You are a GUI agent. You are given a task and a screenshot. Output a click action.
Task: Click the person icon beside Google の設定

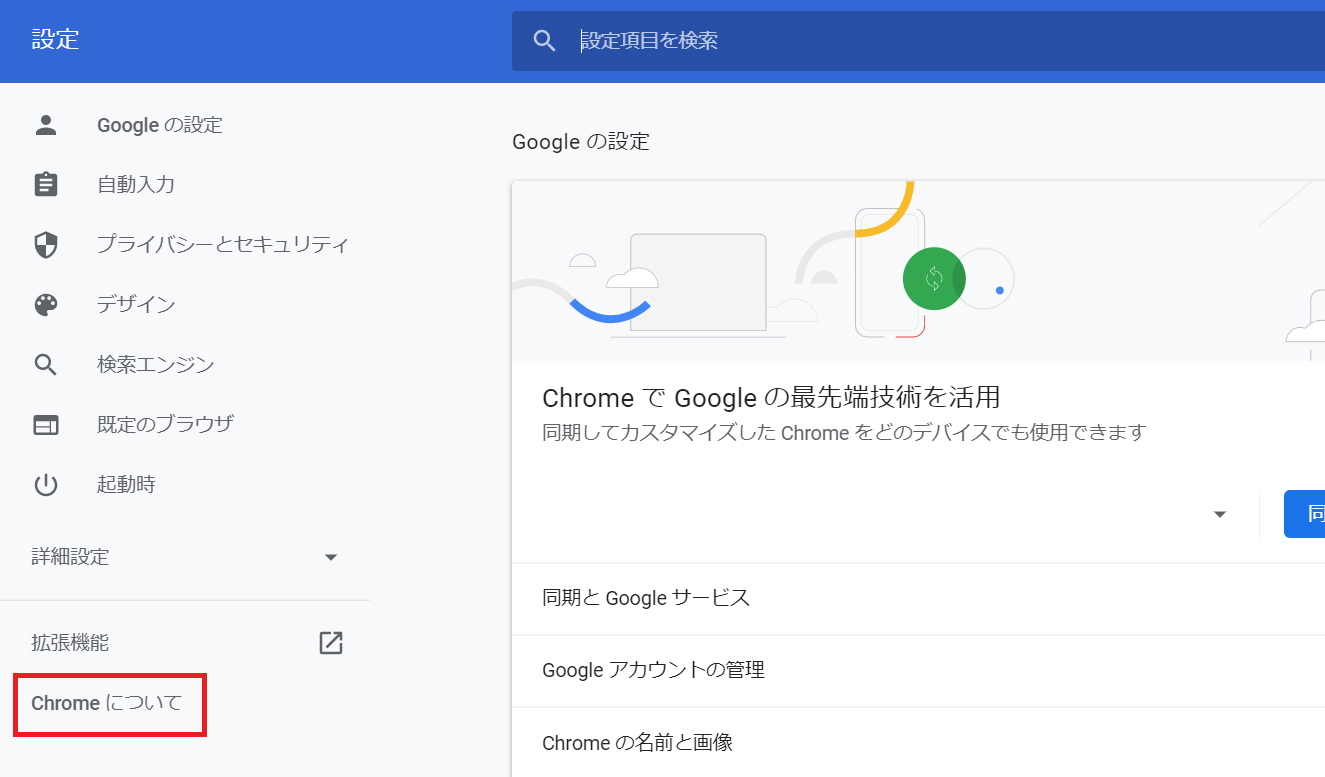(46, 125)
